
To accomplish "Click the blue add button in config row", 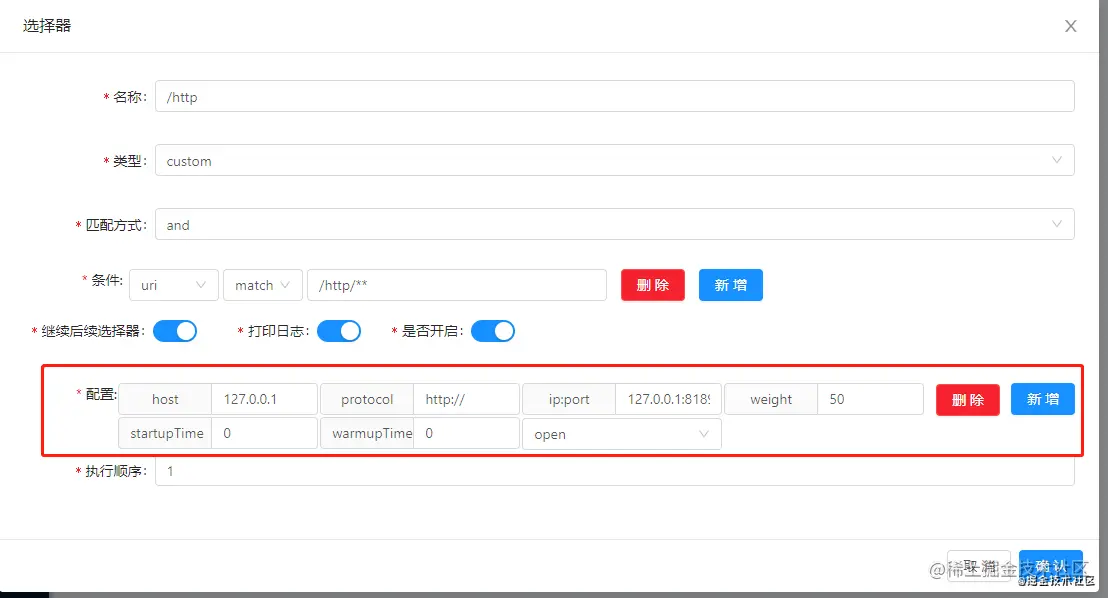I will coord(1042,399).
